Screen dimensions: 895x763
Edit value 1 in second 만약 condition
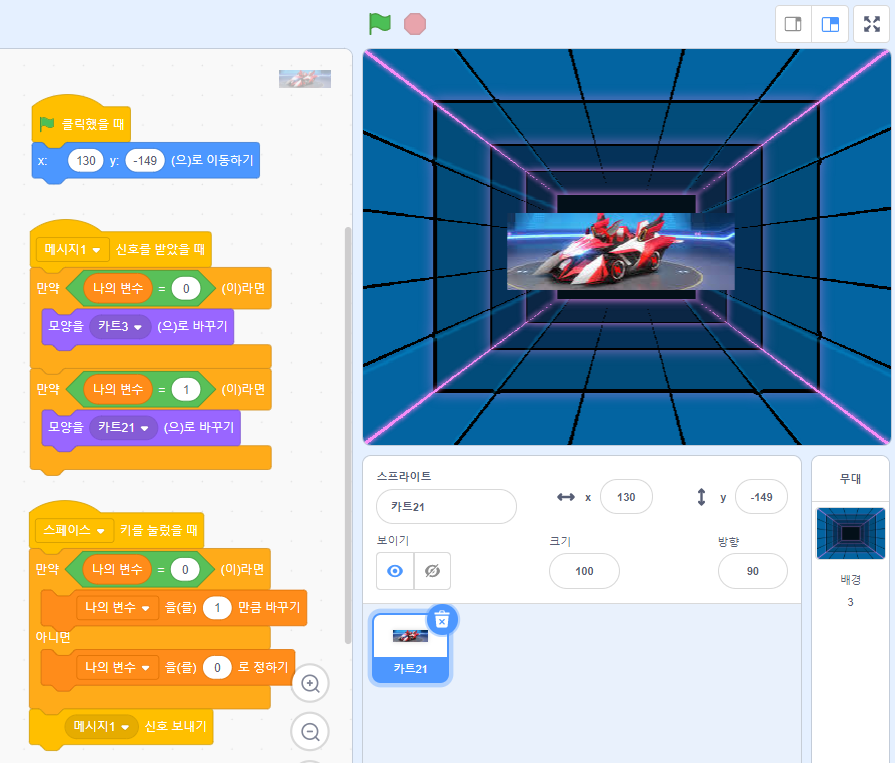point(186,390)
